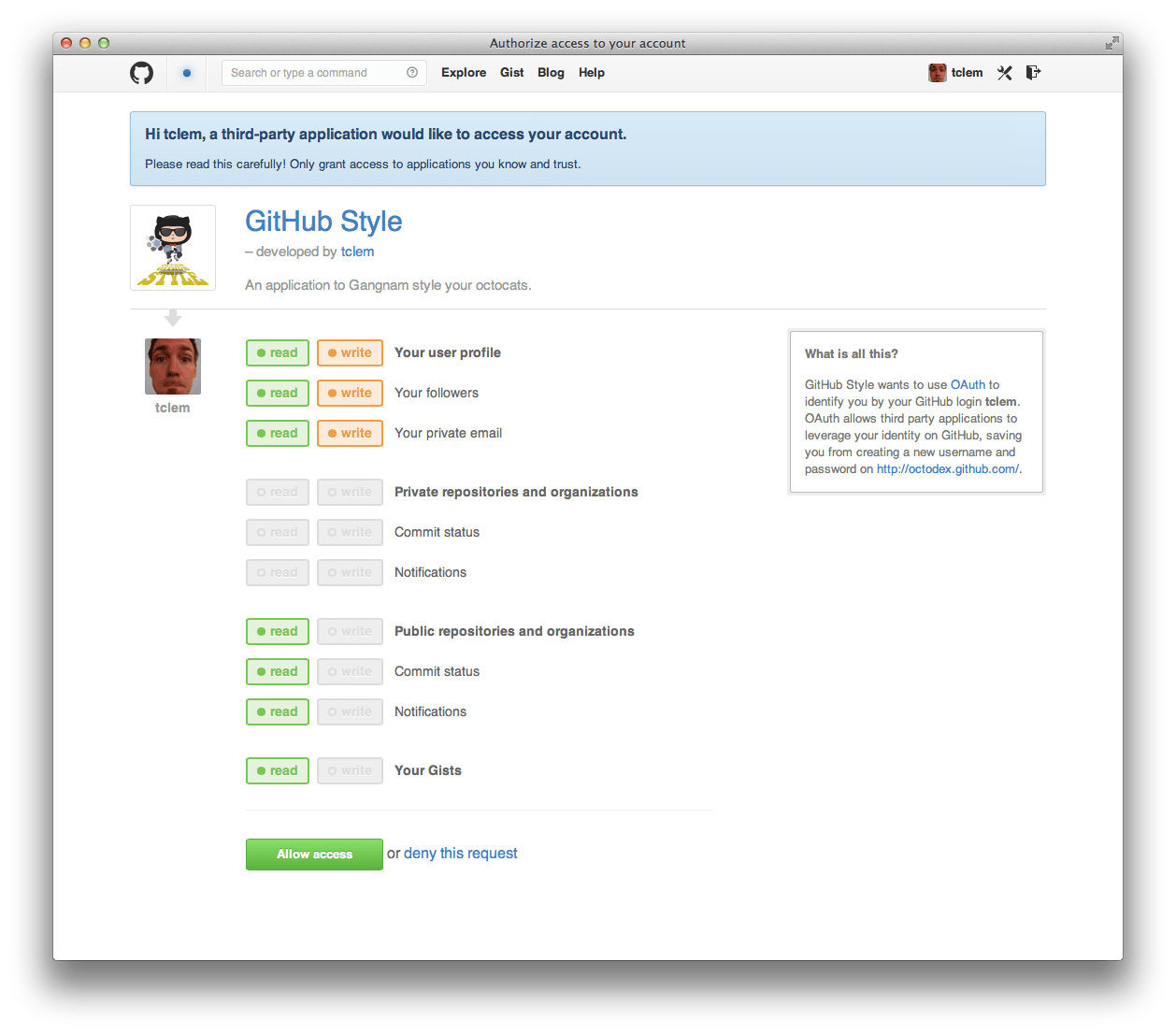The image size is (1176, 1034).
Task: Click the deny this request link
Action: (460, 854)
